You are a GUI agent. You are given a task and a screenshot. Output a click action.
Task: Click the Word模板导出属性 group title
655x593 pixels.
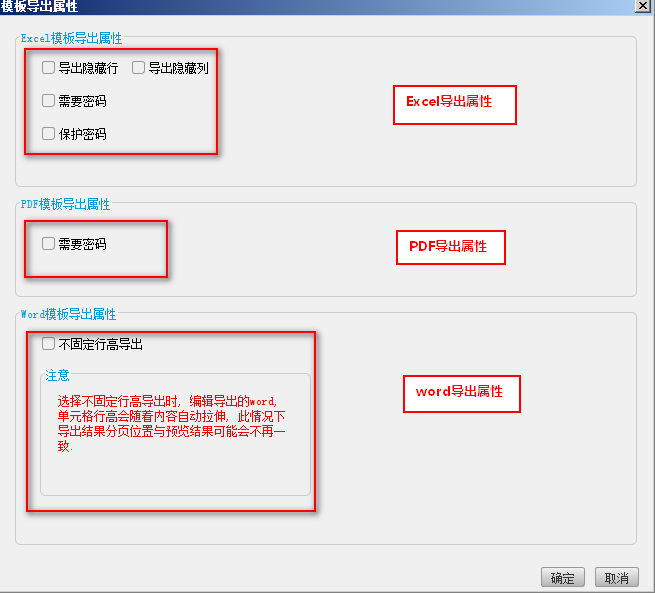69,314
